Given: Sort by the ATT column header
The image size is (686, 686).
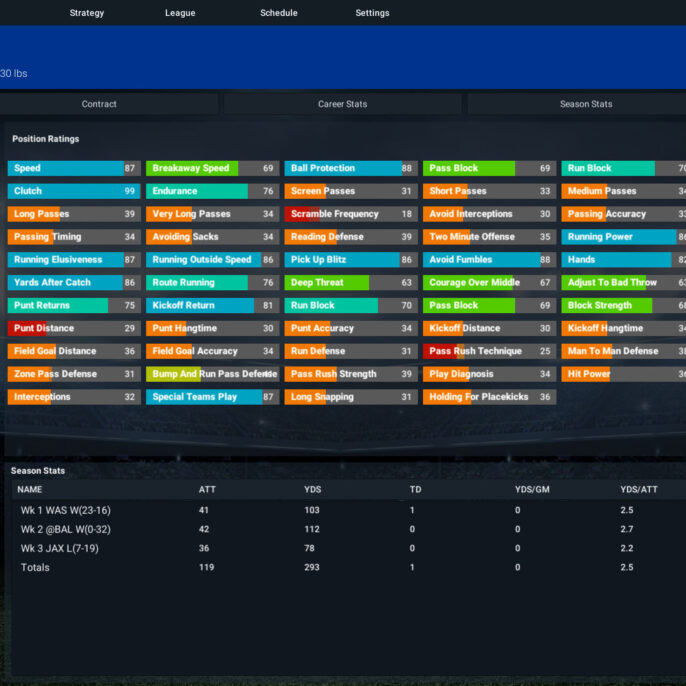Looking at the screenshot, I should click(207, 490).
